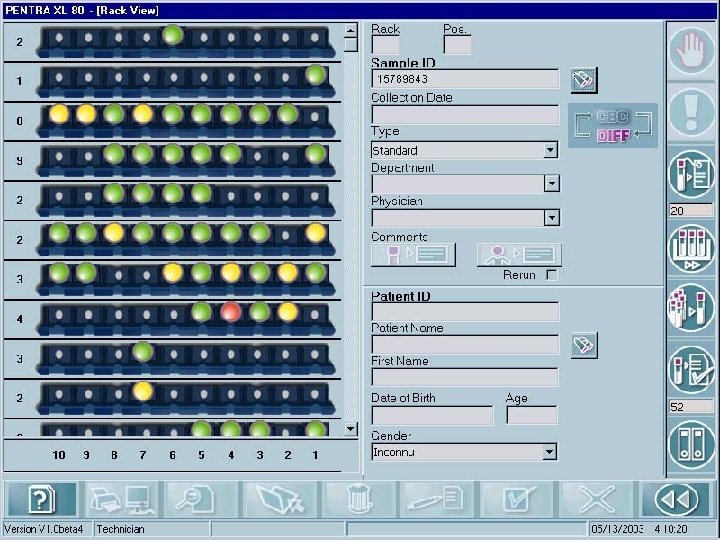Open the Type dropdown showing Standard

tap(550, 150)
